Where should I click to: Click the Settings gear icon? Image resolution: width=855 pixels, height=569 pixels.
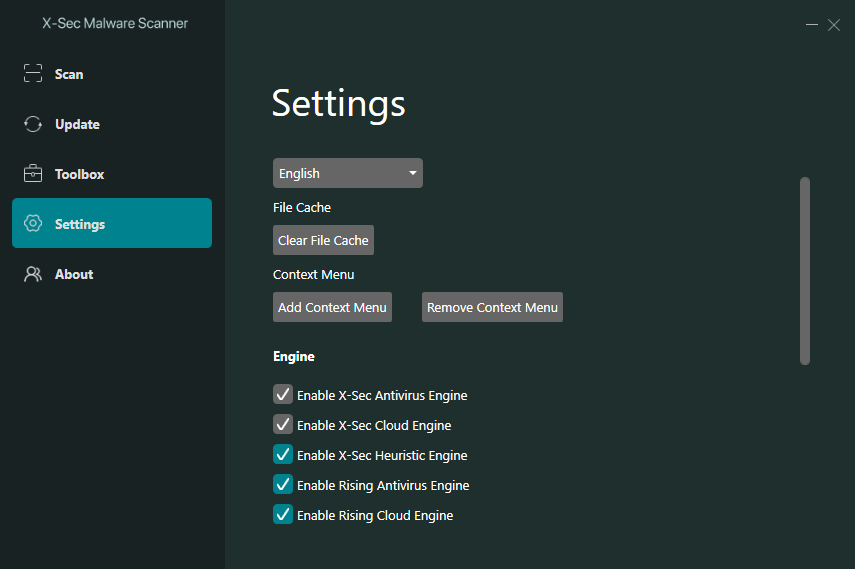click(33, 224)
